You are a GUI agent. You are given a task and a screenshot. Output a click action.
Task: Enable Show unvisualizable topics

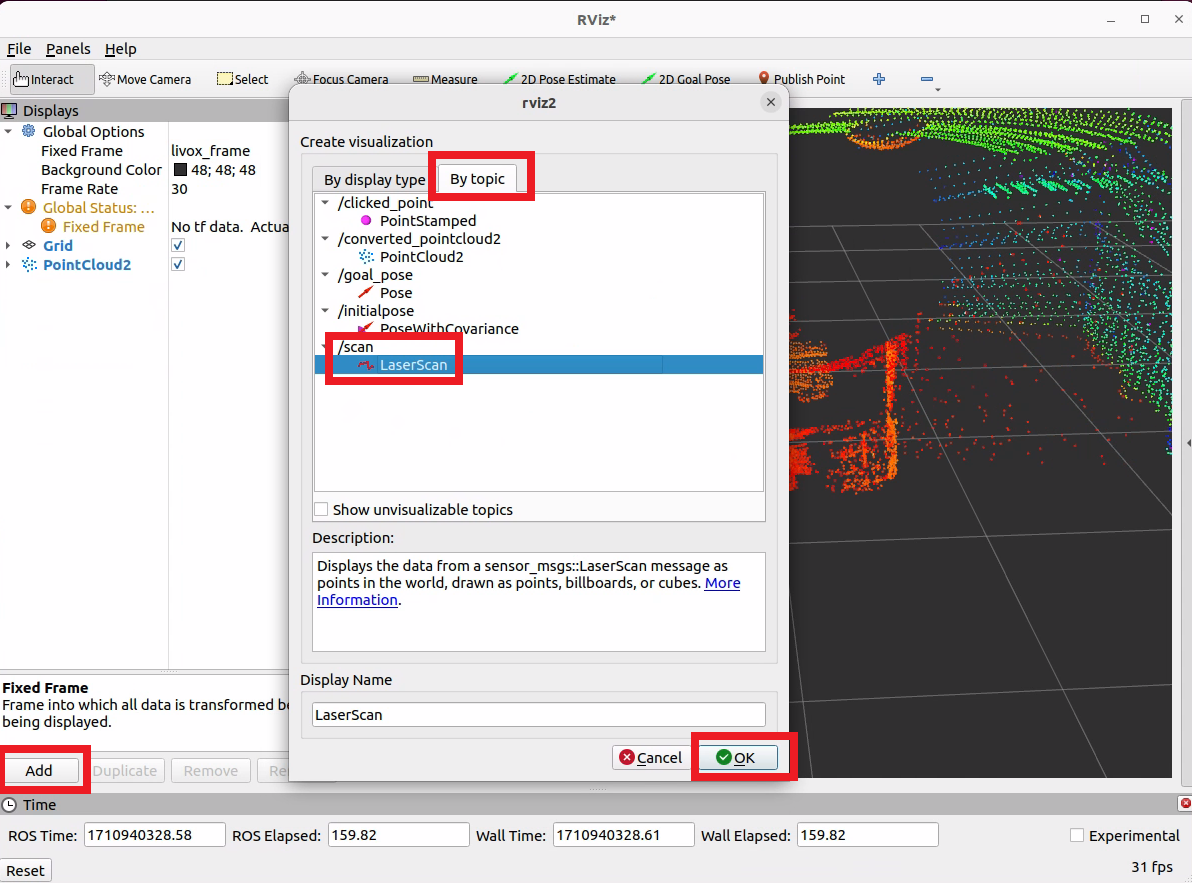[321, 509]
